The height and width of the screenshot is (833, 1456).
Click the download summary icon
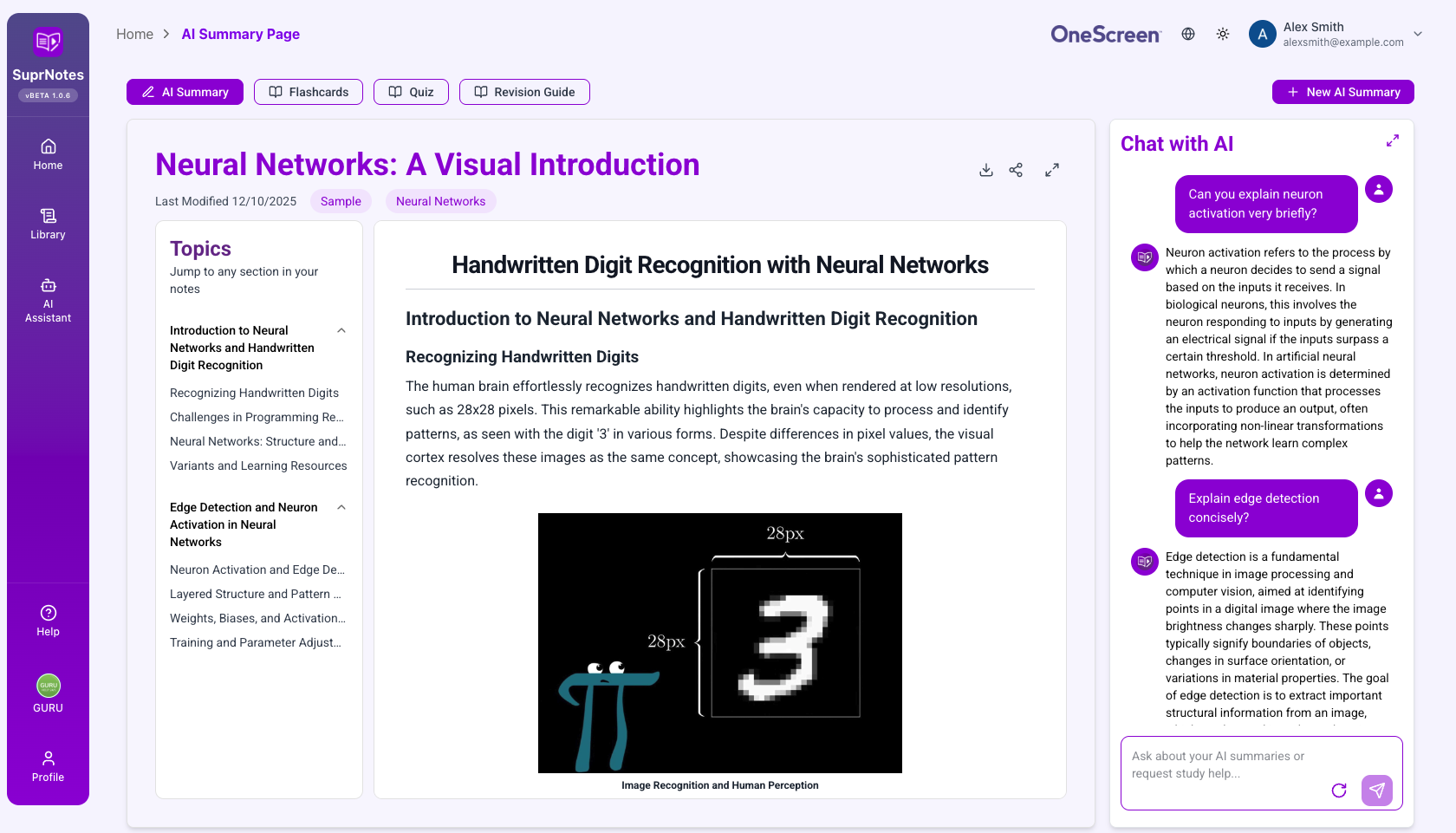(x=985, y=170)
